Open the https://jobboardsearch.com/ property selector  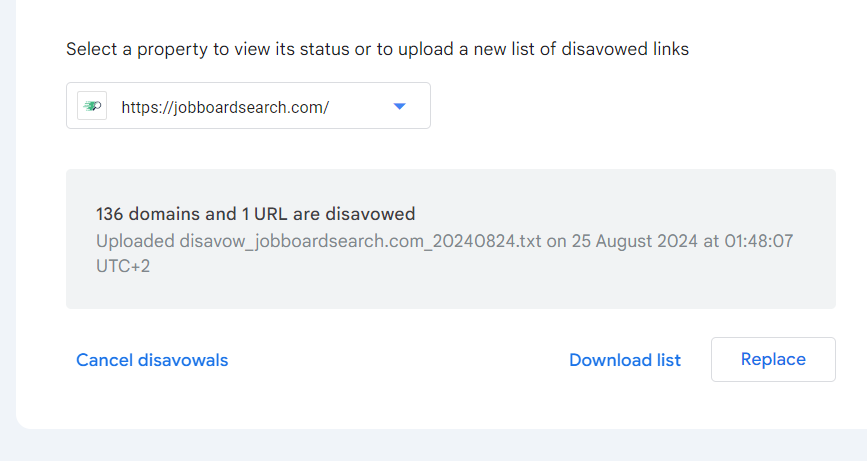[x=225, y=106]
